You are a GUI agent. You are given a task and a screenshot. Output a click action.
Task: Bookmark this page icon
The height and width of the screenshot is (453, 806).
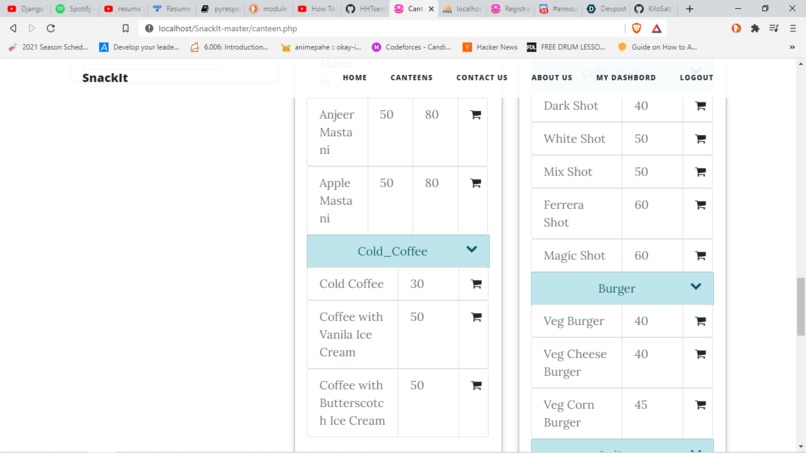125,28
